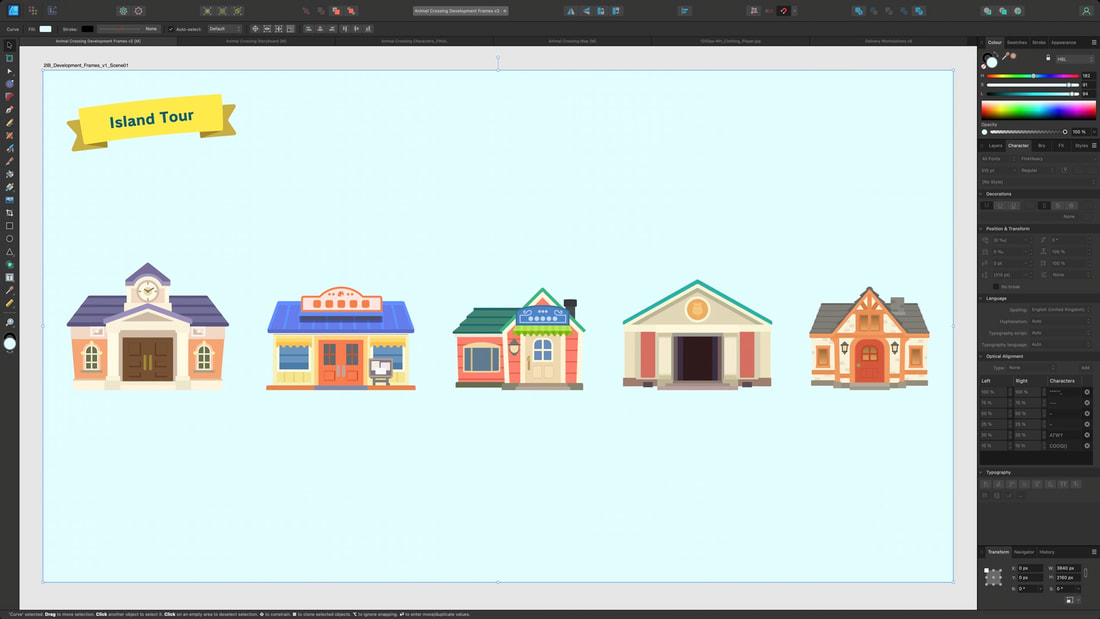Open the snapping options dropdown arrow
Viewport: 1100px width, 619px height.
(x=795, y=11)
